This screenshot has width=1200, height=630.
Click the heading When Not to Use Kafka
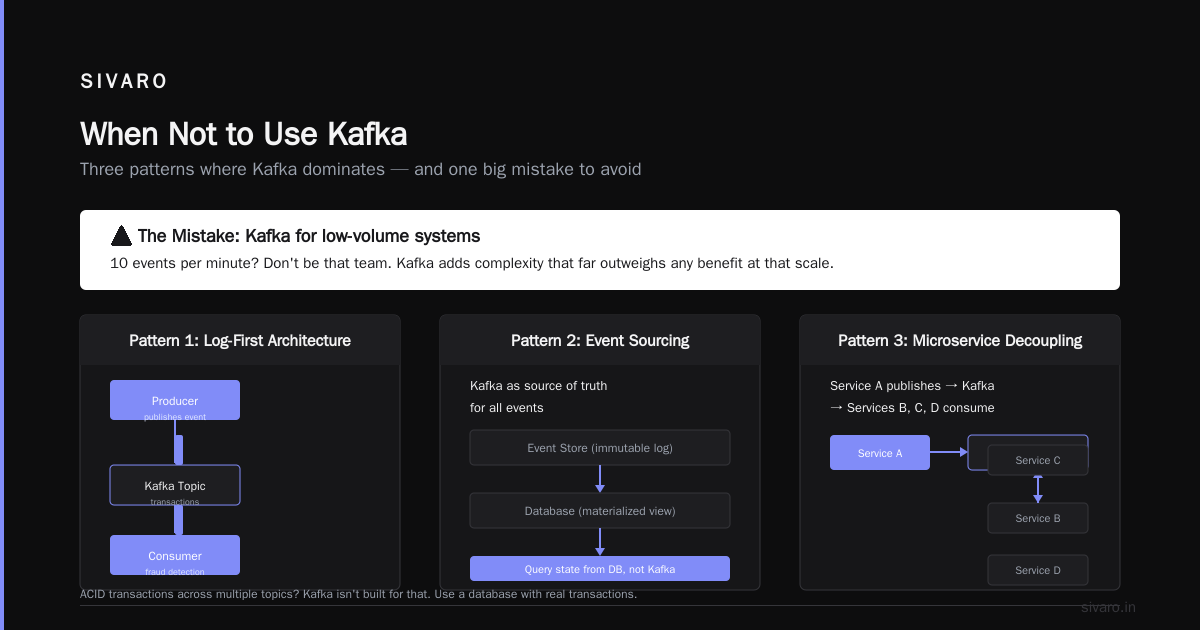click(x=243, y=134)
